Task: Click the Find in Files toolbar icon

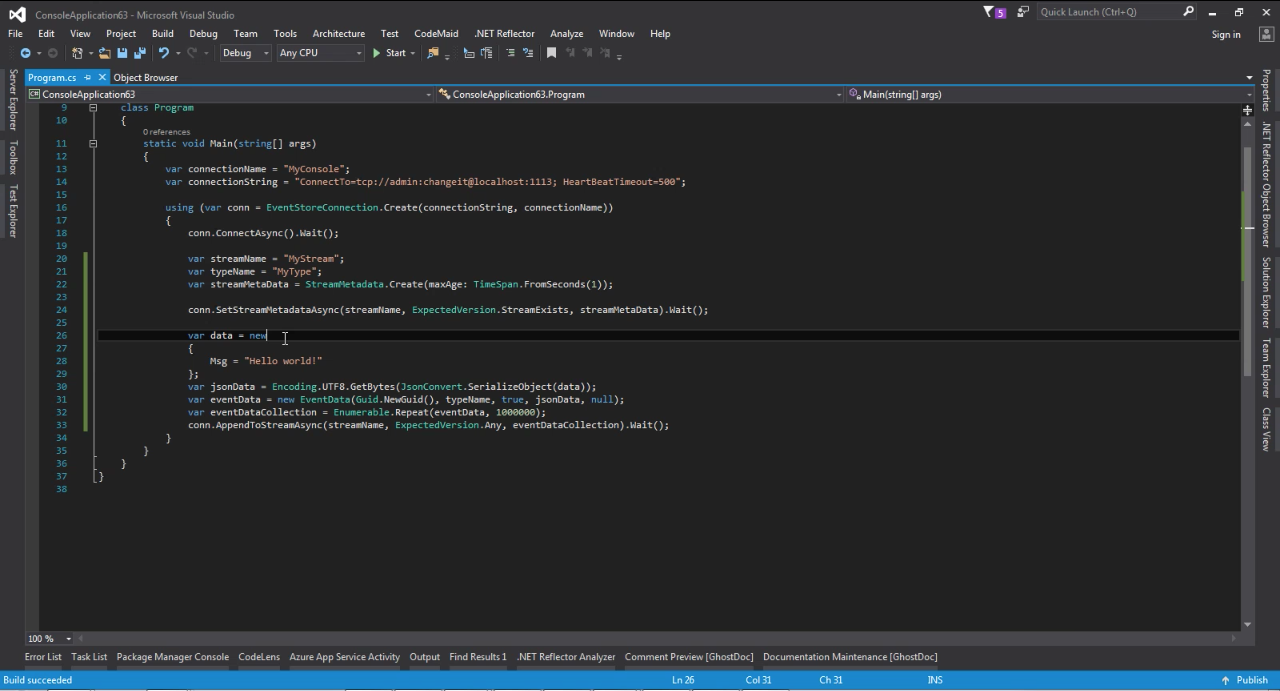Action: click(433, 53)
